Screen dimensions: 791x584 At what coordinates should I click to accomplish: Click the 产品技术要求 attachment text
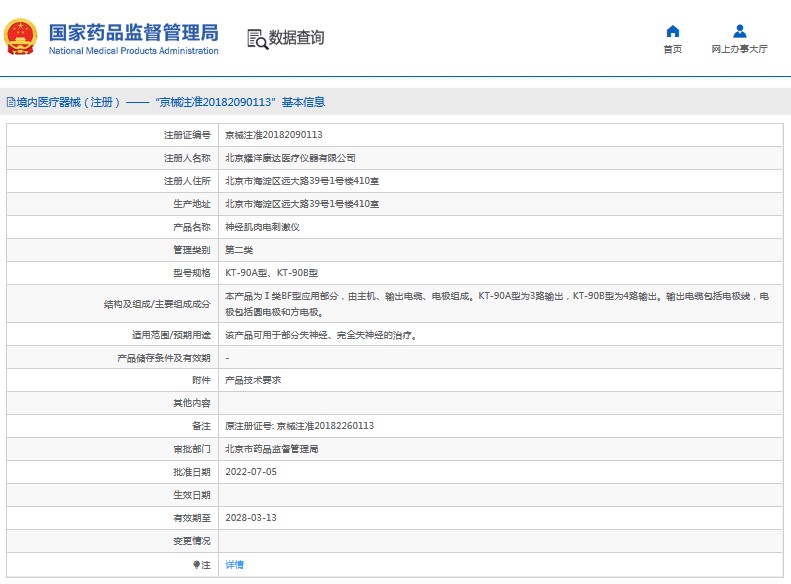pos(253,380)
